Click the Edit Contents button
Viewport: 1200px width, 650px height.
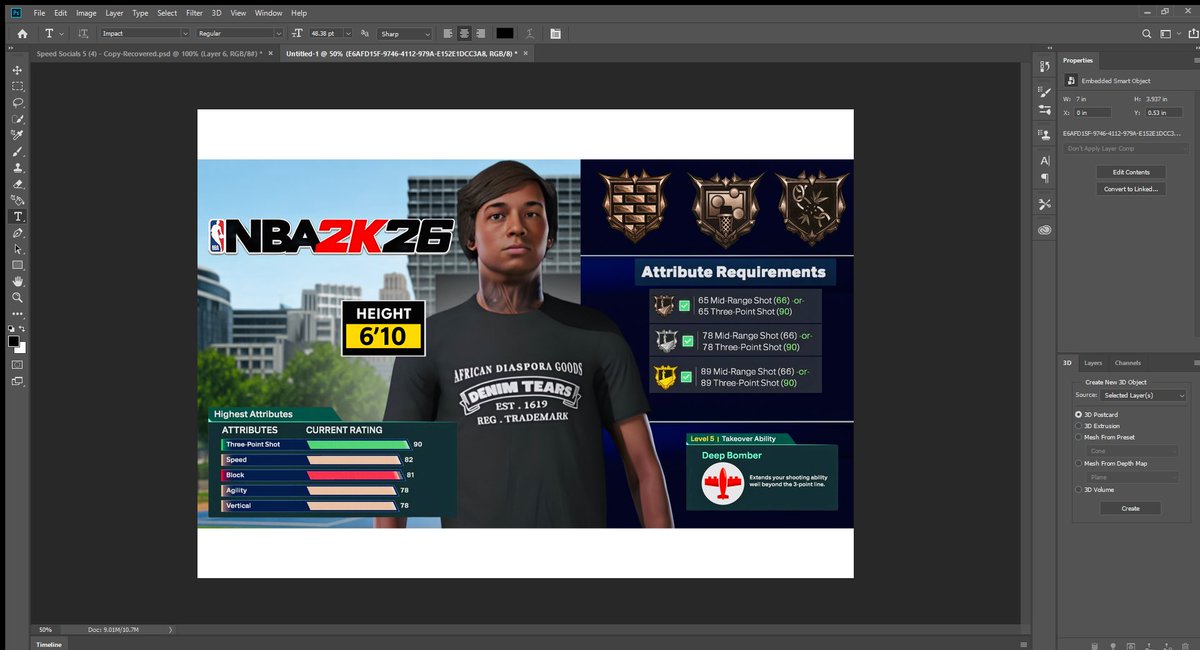pos(1131,172)
